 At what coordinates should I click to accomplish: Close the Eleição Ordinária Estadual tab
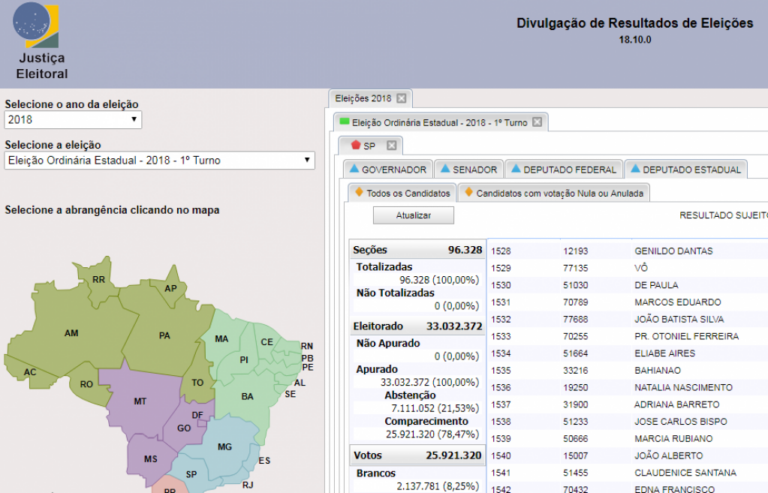click(537, 122)
